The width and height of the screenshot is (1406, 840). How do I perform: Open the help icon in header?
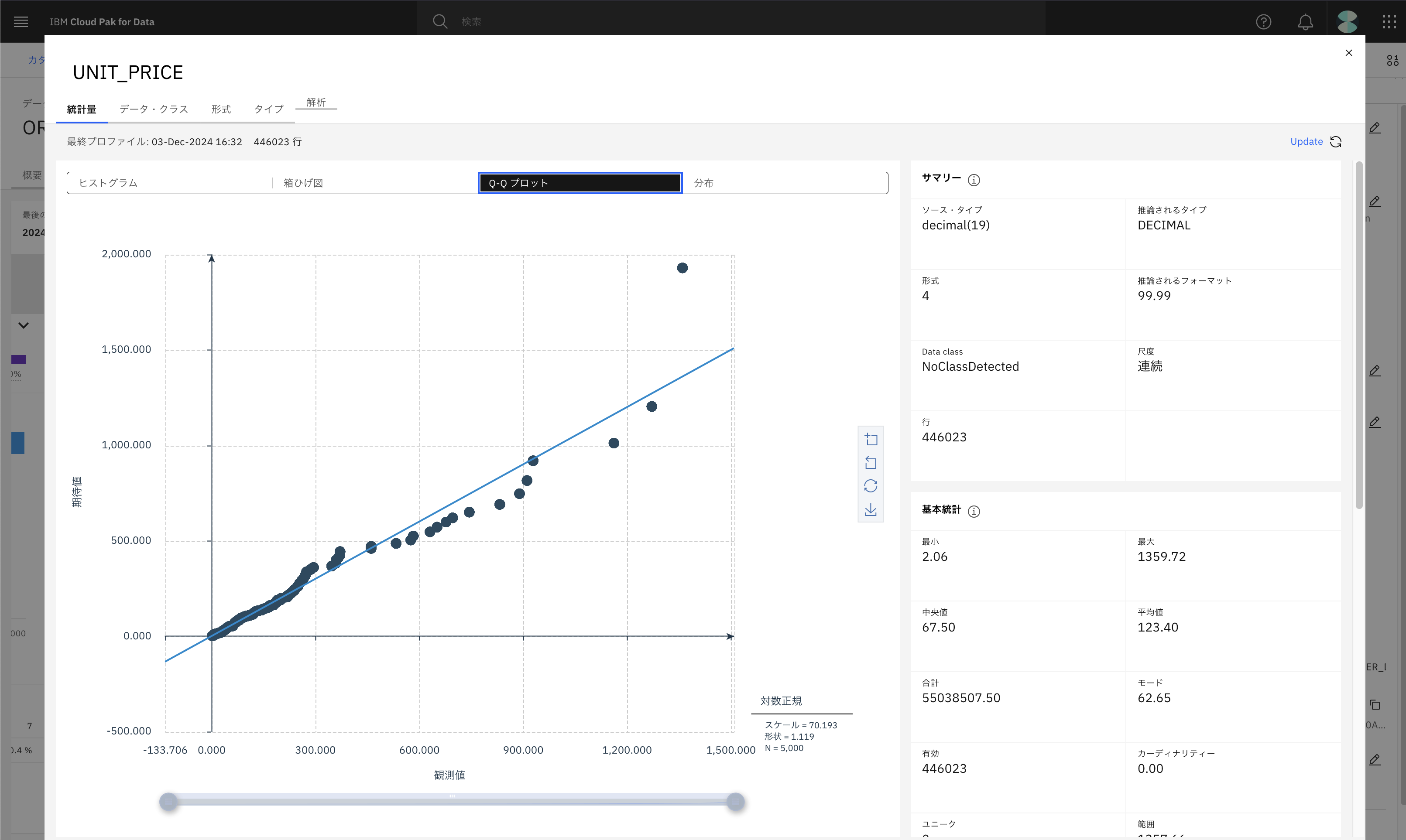[1263, 21]
